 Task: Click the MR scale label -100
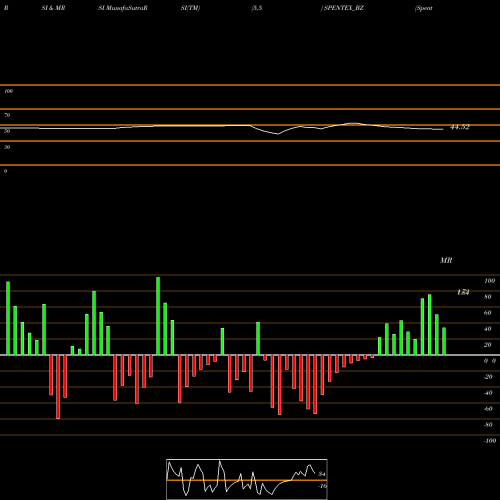(490, 441)
